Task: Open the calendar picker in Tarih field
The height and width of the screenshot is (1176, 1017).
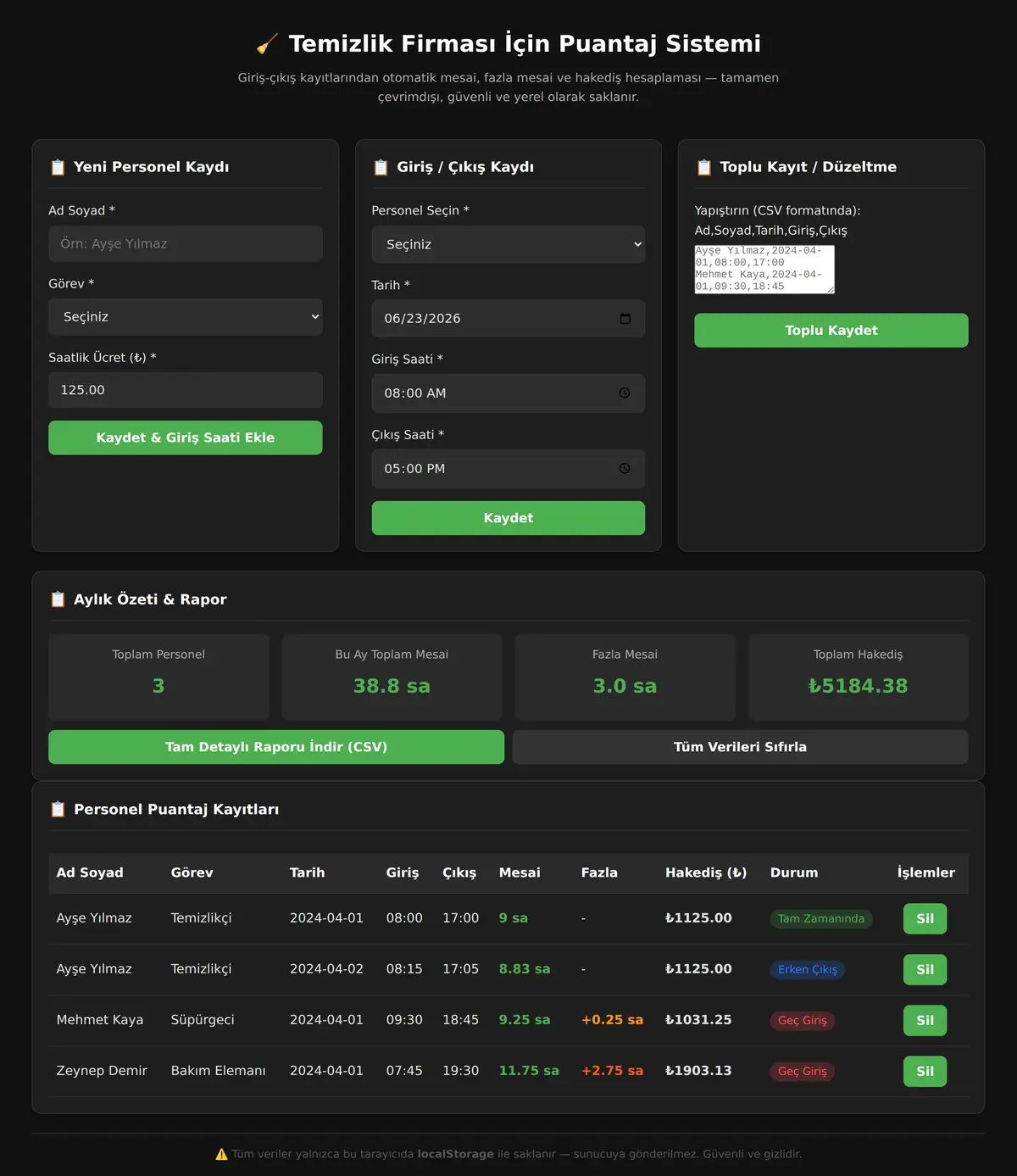Action: click(x=625, y=319)
